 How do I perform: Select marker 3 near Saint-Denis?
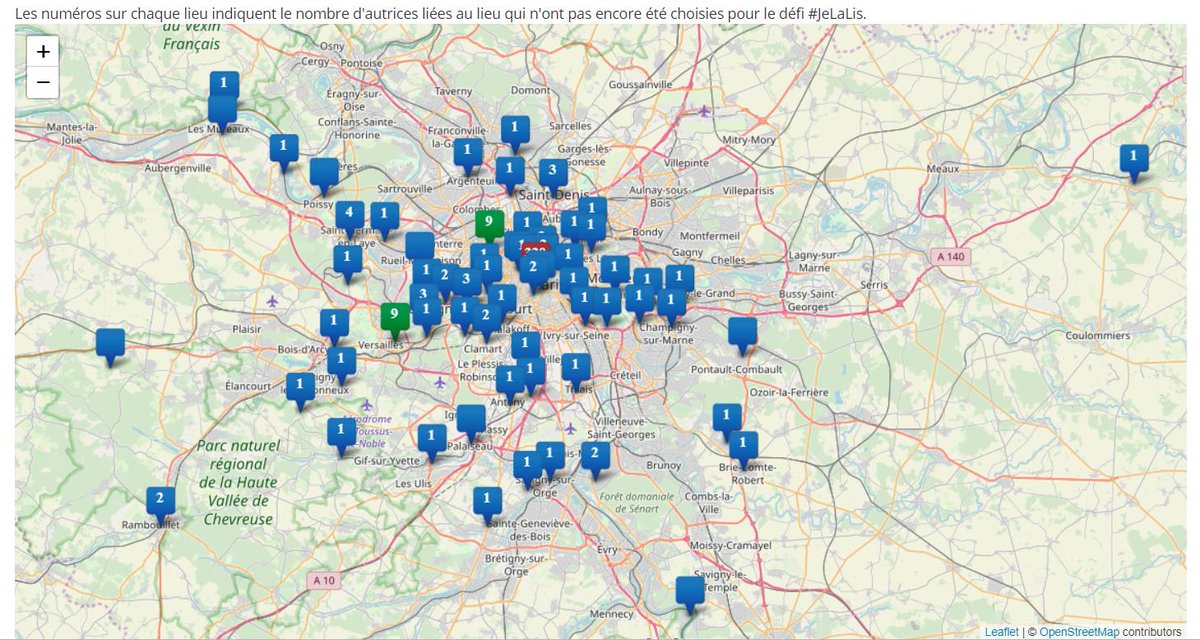(x=553, y=172)
